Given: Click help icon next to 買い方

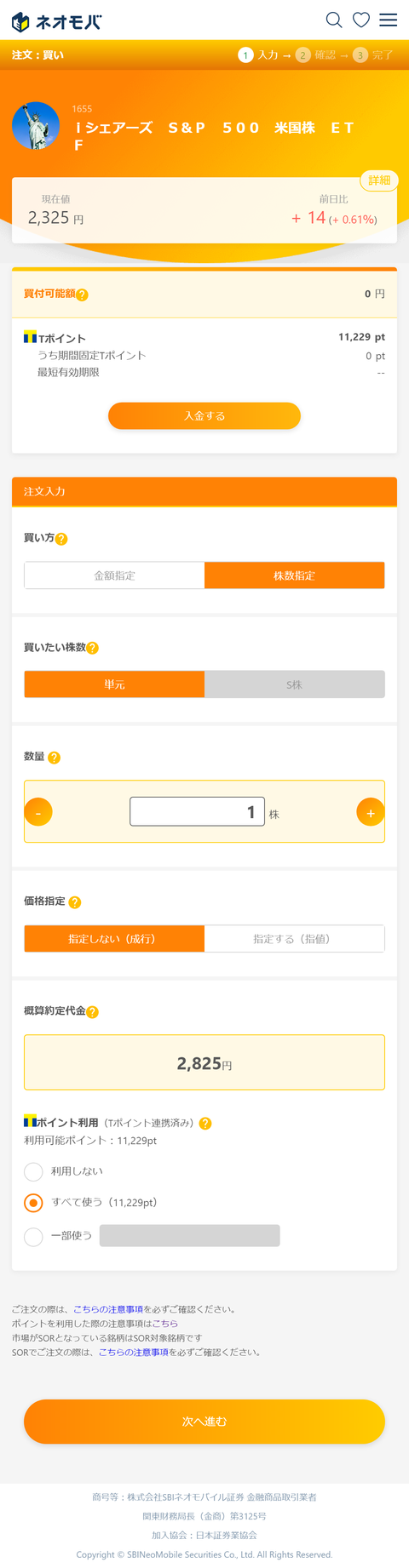Looking at the screenshot, I should [61, 539].
